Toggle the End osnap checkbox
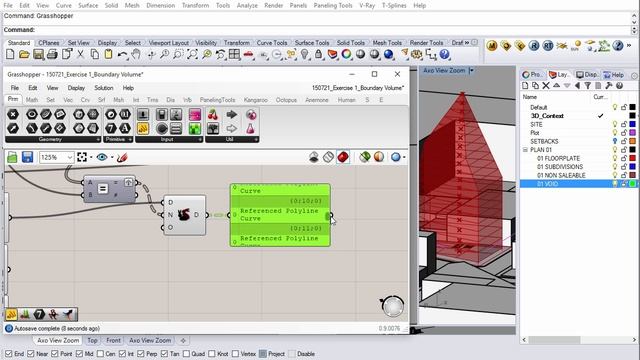The image size is (640, 360). point(9,353)
